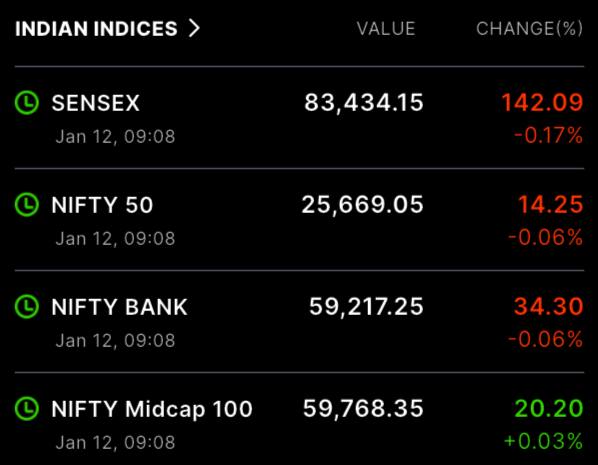Open the INDIAN INDICES heading

point(96,29)
